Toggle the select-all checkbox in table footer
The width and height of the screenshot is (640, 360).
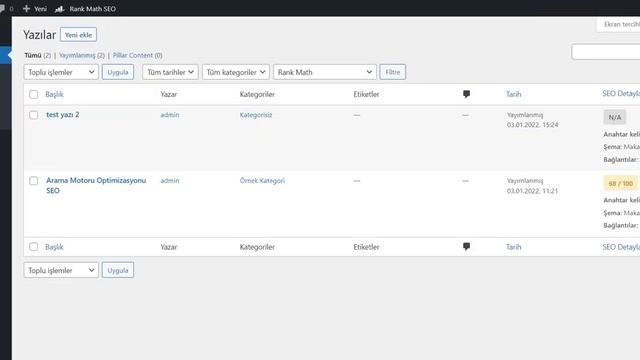click(x=33, y=247)
